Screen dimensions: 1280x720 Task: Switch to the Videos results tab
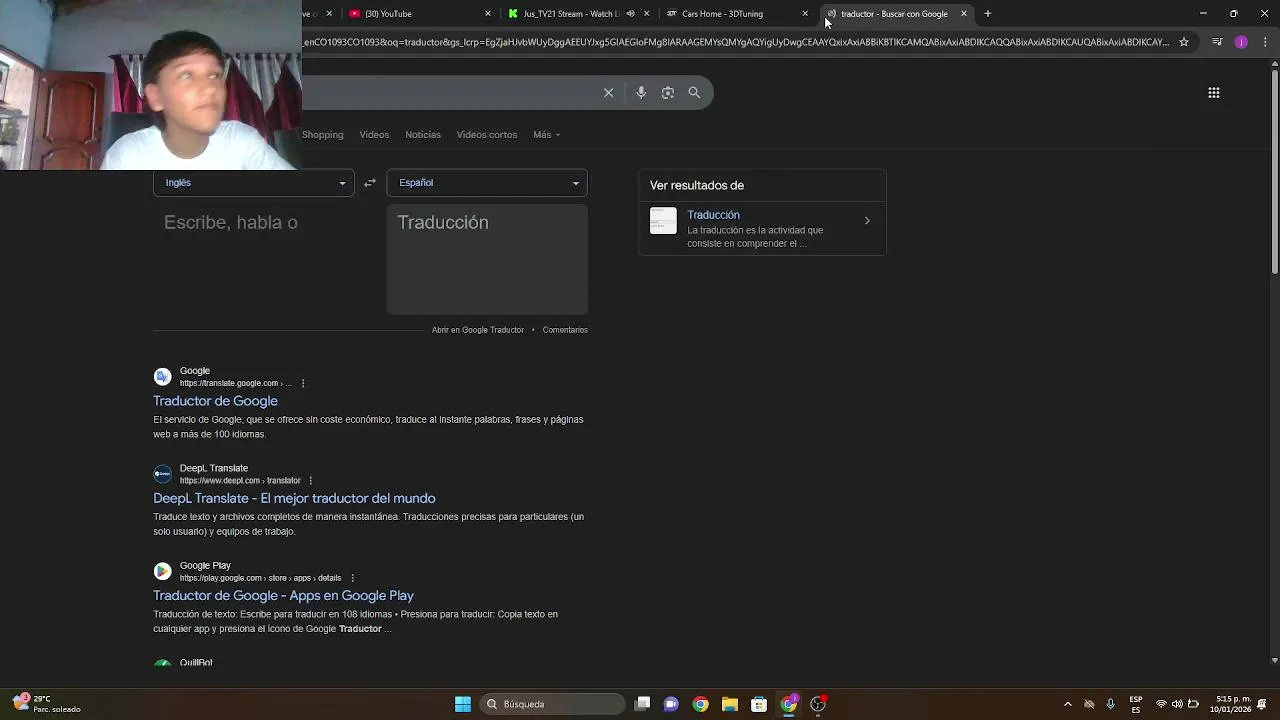click(374, 134)
